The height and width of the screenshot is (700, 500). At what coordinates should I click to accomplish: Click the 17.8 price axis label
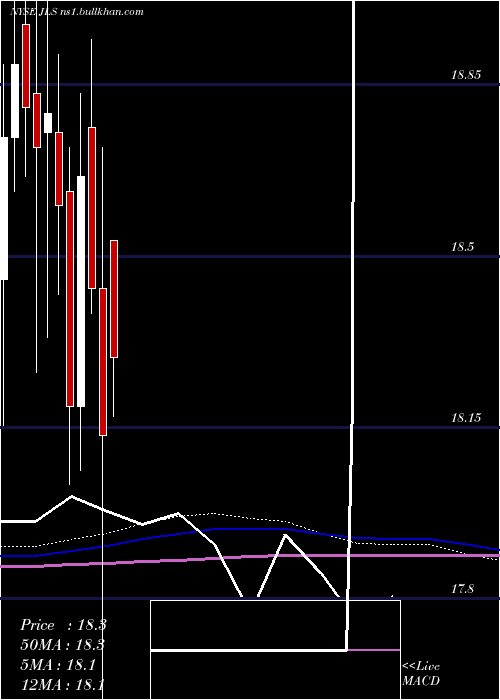coord(462,589)
